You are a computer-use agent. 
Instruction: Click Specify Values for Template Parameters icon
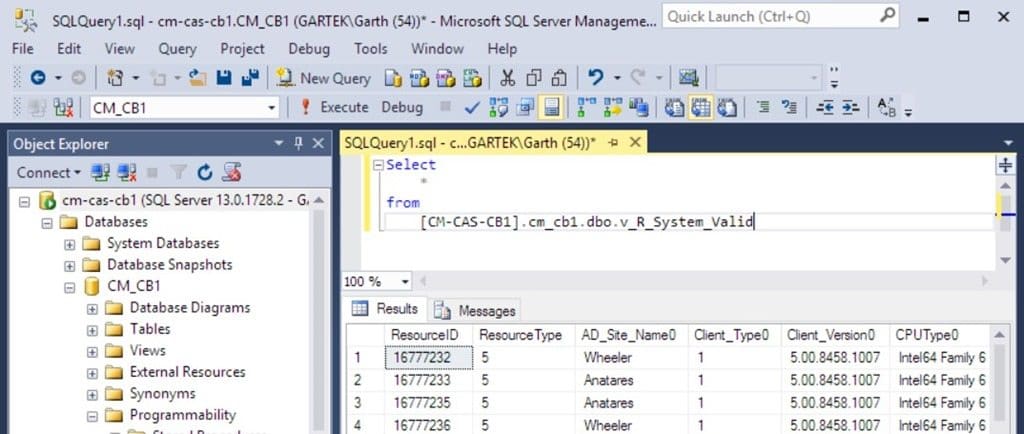pos(886,108)
